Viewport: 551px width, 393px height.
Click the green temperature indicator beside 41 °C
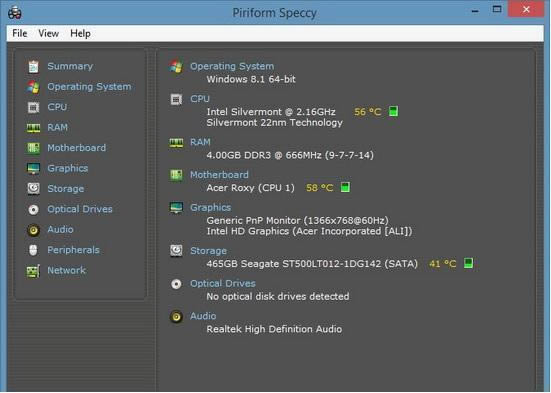tap(468, 263)
